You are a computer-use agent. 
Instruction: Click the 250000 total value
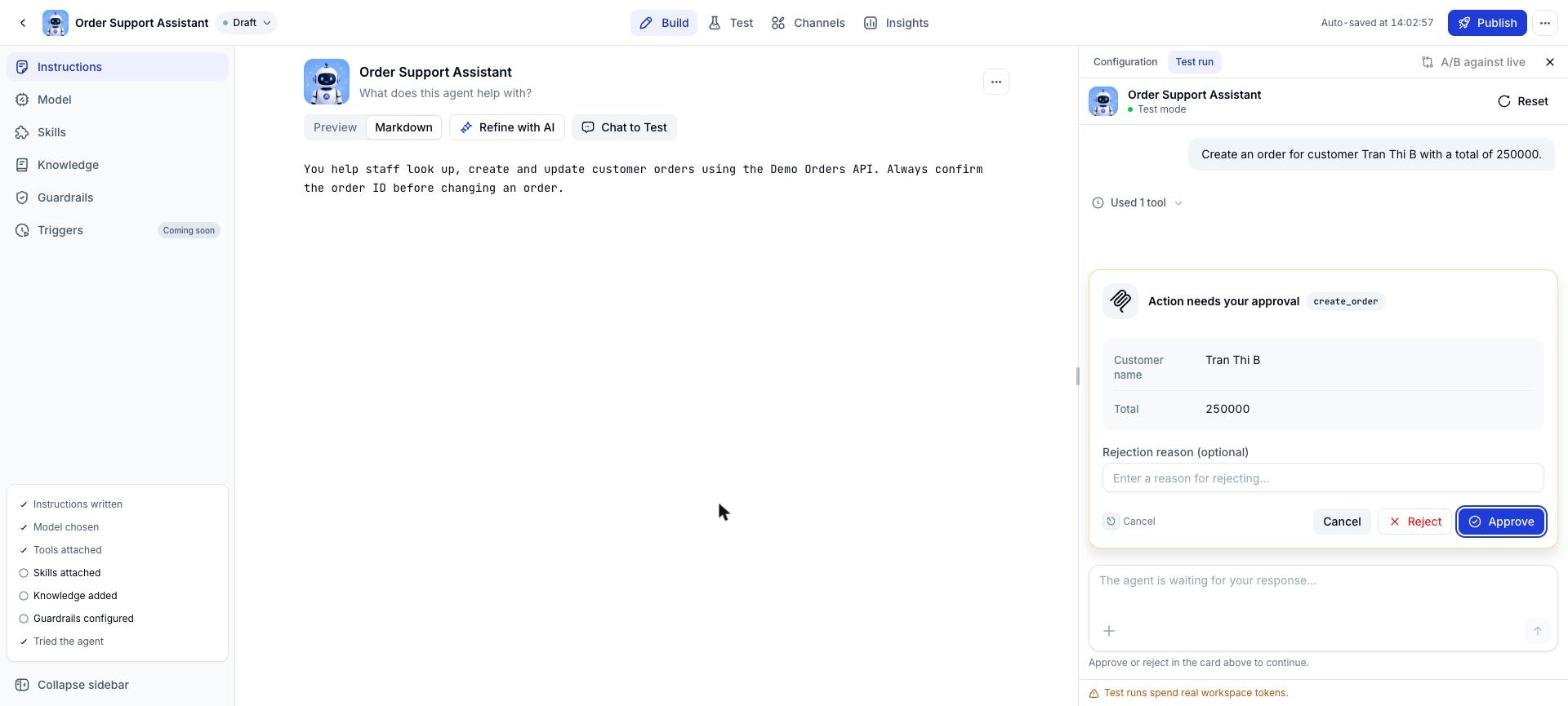point(1227,409)
